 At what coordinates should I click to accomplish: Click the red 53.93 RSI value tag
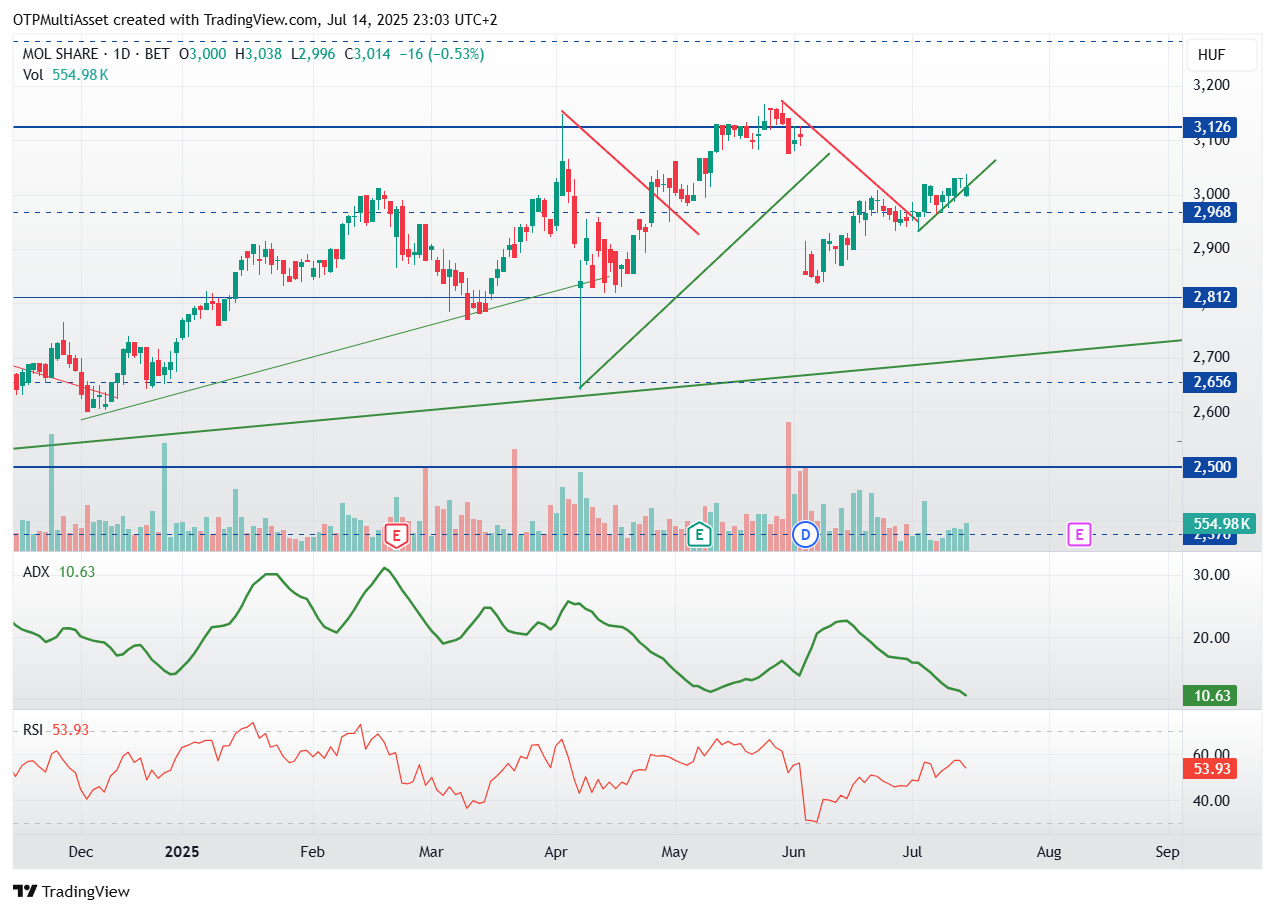pos(1210,768)
